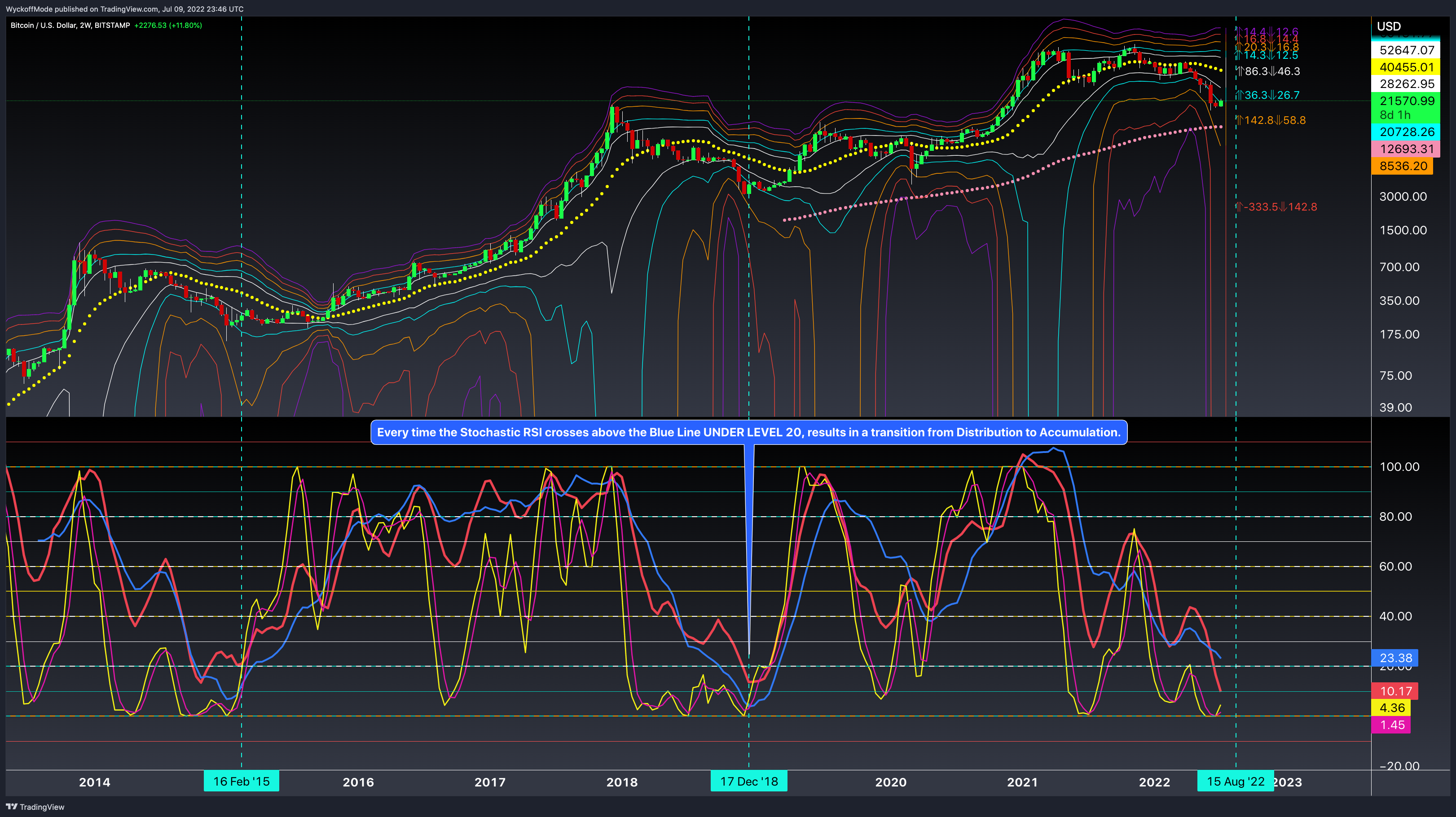Click the 39.00 price axis value
Screen dimensions: 1456x817
[x=1395, y=408]
